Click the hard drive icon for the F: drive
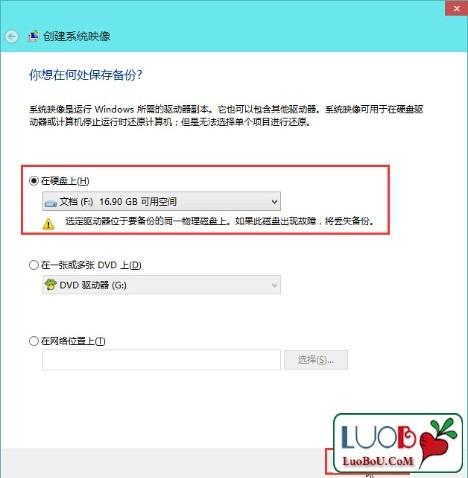This screenshot has height=478, width=468. point(51,202)
